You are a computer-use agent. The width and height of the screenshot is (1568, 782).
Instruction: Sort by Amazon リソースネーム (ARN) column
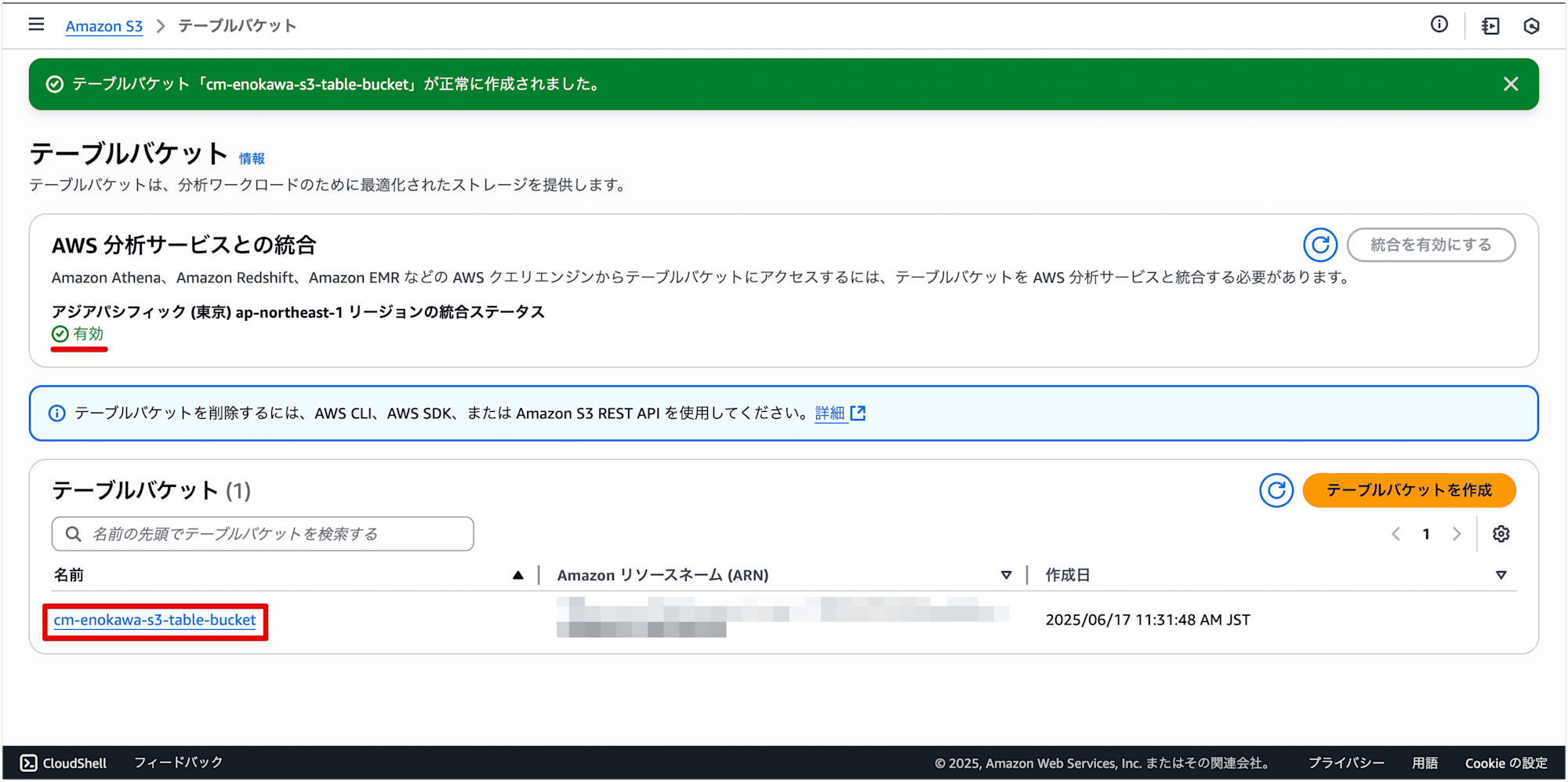pyautogui.click(x=1006, y=576)
